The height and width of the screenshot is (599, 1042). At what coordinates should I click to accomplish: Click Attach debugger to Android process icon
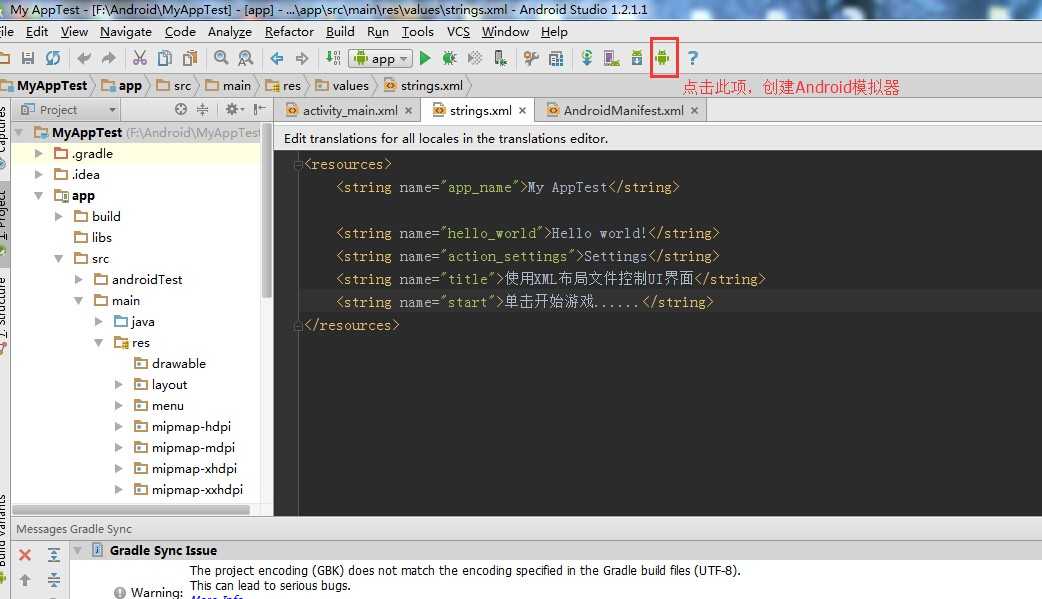pyautogui.click(x=500, y=59)
